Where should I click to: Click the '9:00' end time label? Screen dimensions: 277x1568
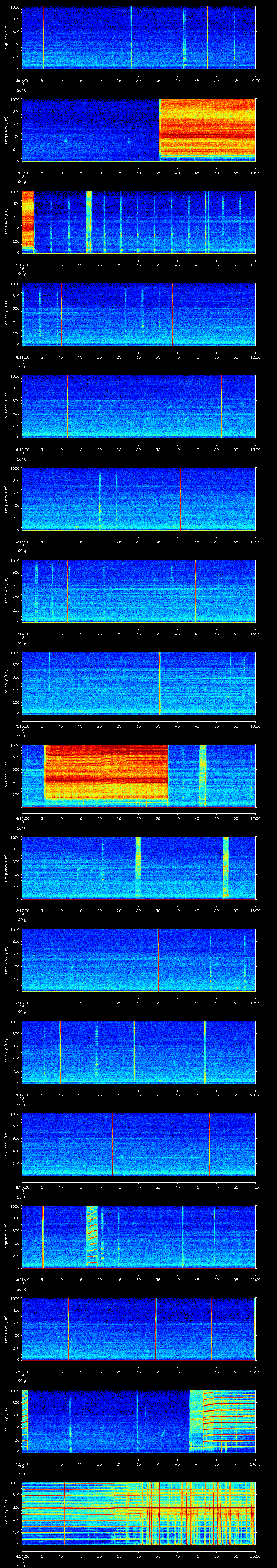pos(256,80)
